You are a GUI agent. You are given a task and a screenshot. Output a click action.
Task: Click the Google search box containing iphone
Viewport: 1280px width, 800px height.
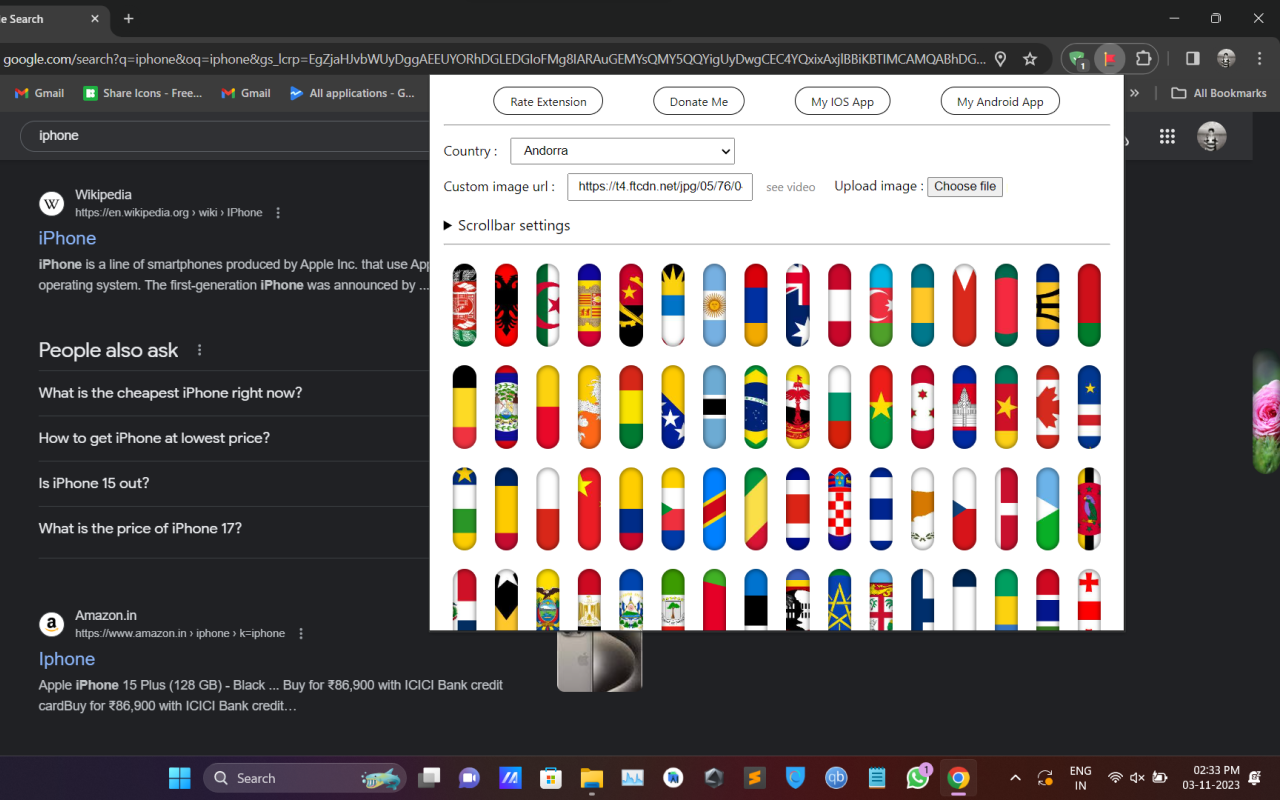[225, 136]
